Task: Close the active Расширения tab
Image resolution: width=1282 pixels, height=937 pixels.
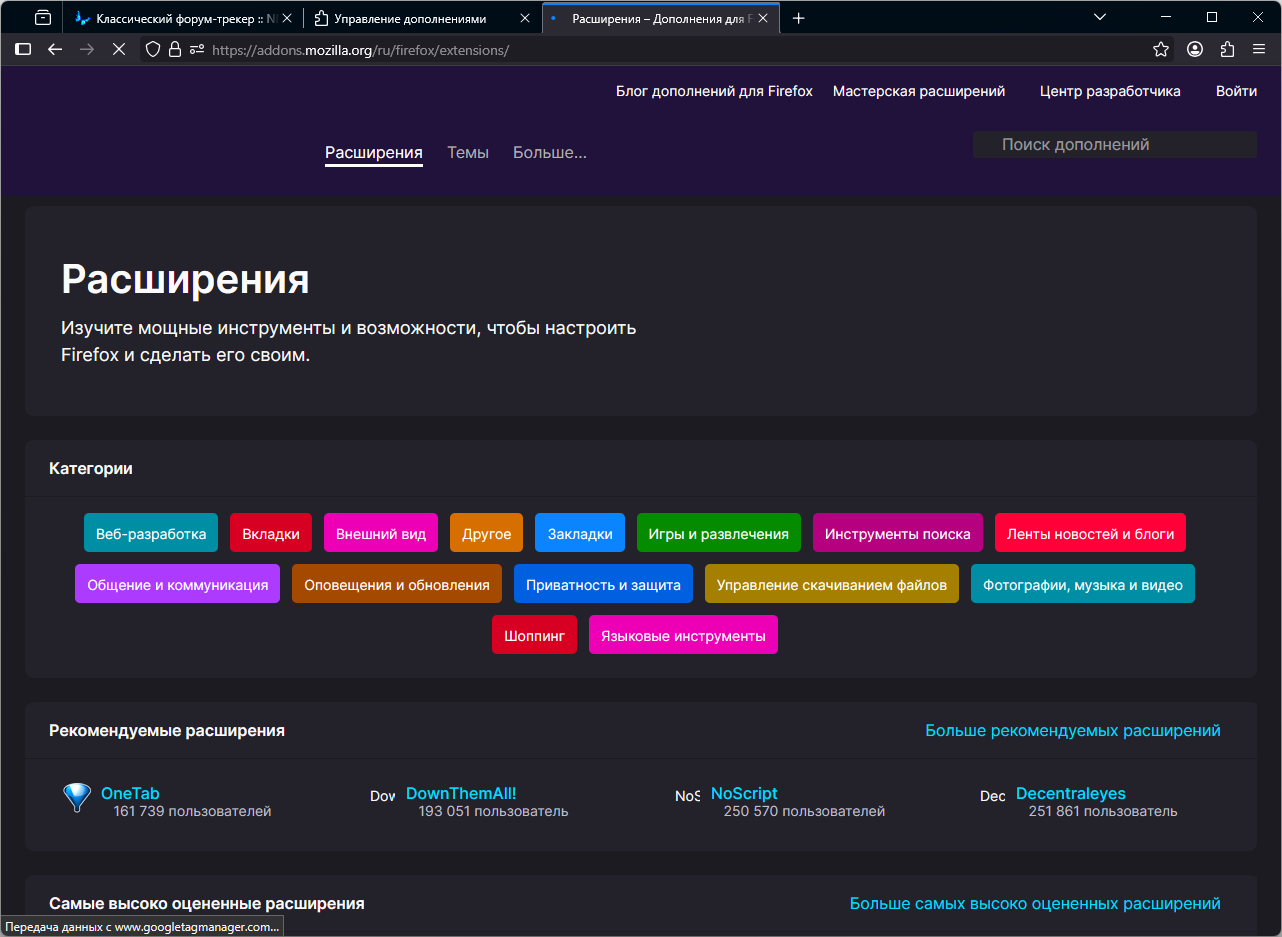Action: pyautogui.click(x=763, y=18)
